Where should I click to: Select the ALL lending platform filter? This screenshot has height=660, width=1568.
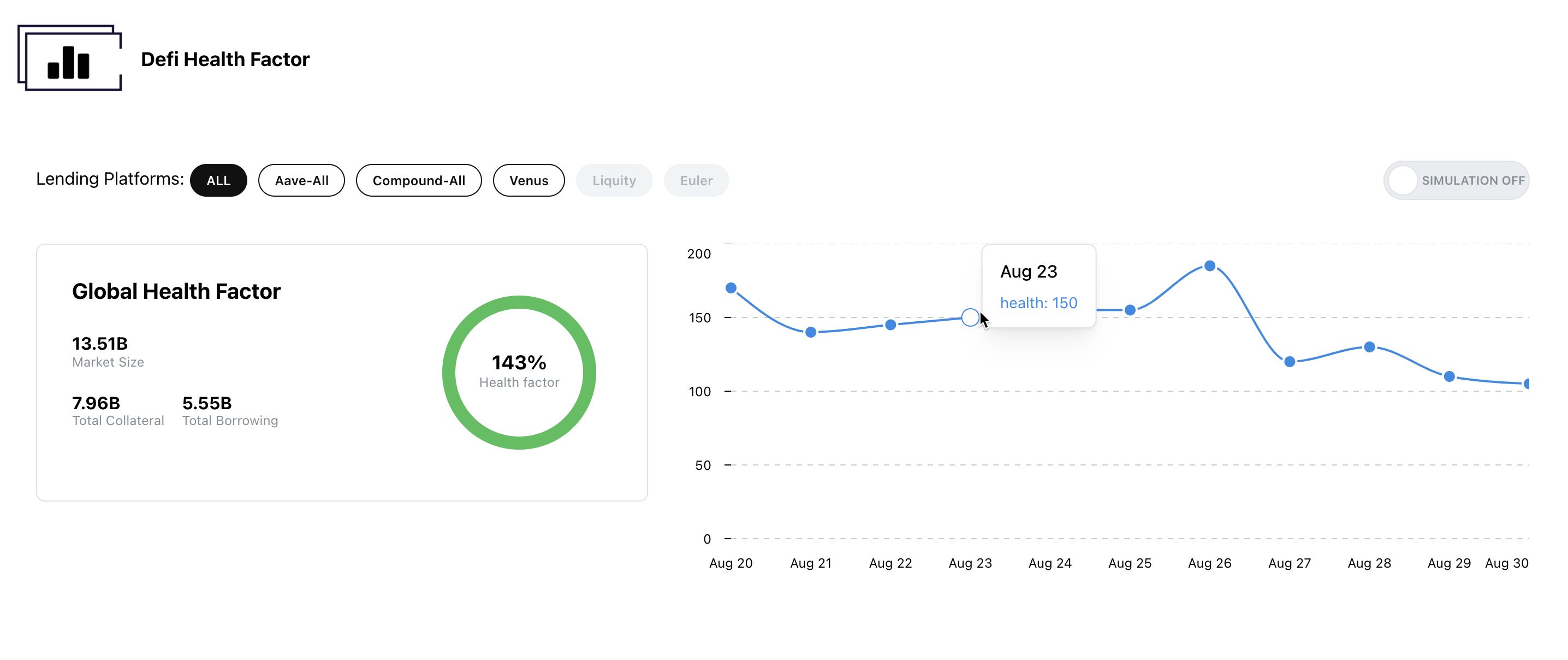coord(218,180)
